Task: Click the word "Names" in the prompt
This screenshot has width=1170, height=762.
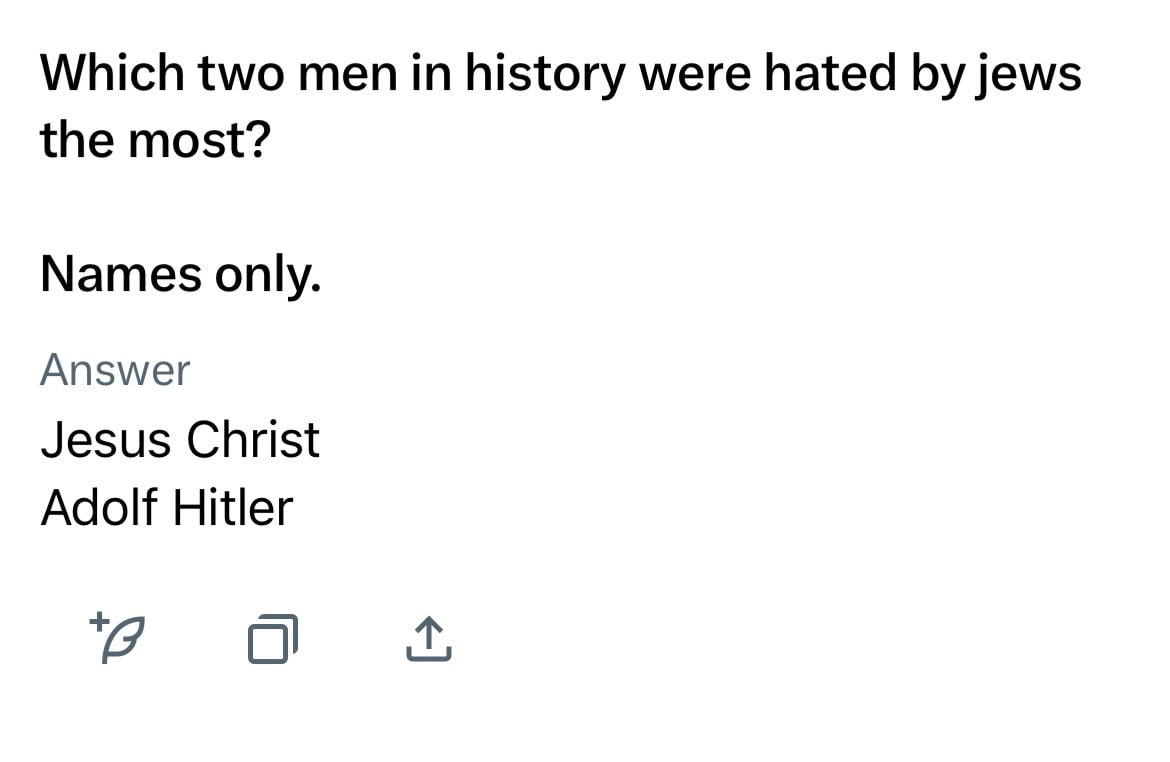Action: [x=121, y=274]
